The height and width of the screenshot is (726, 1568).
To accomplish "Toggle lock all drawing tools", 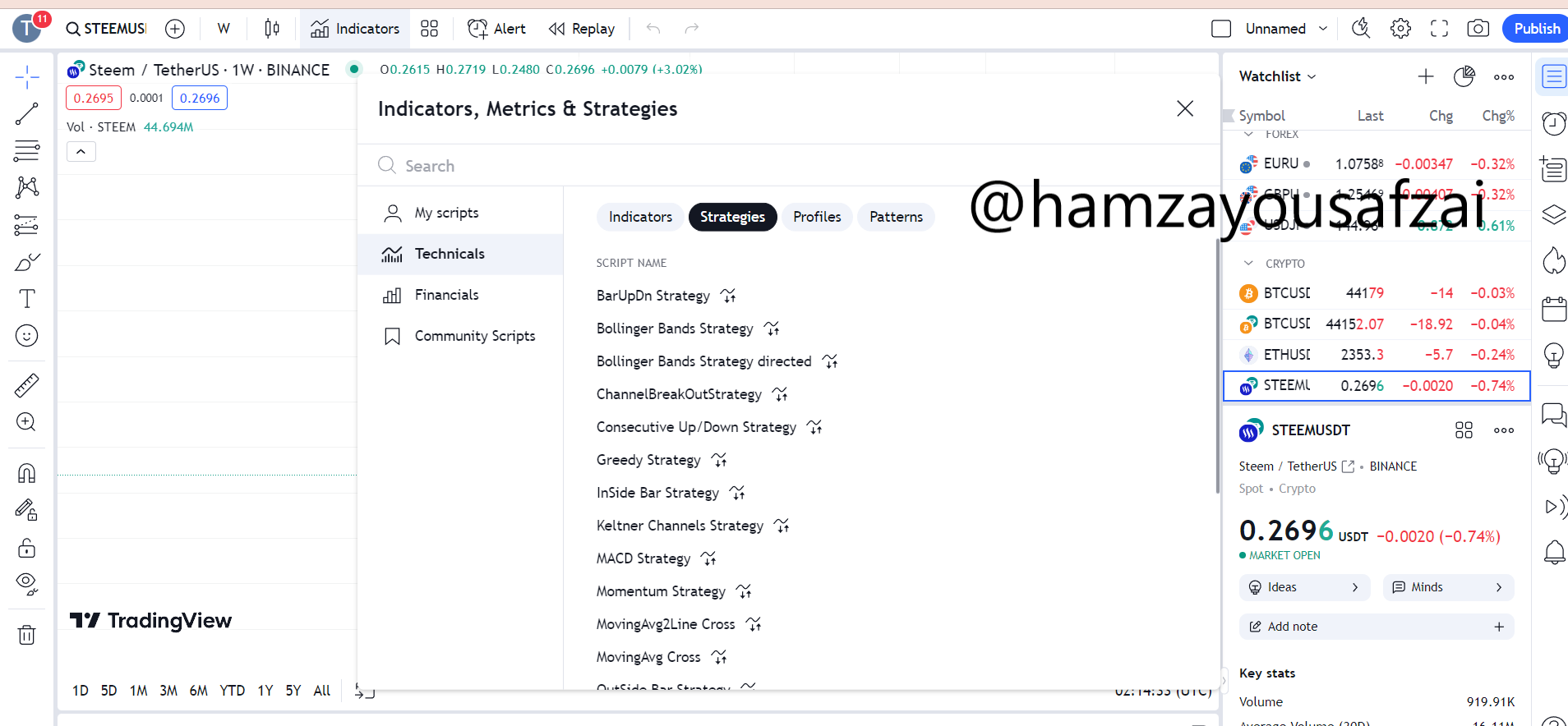I will (x=26, y=548).
